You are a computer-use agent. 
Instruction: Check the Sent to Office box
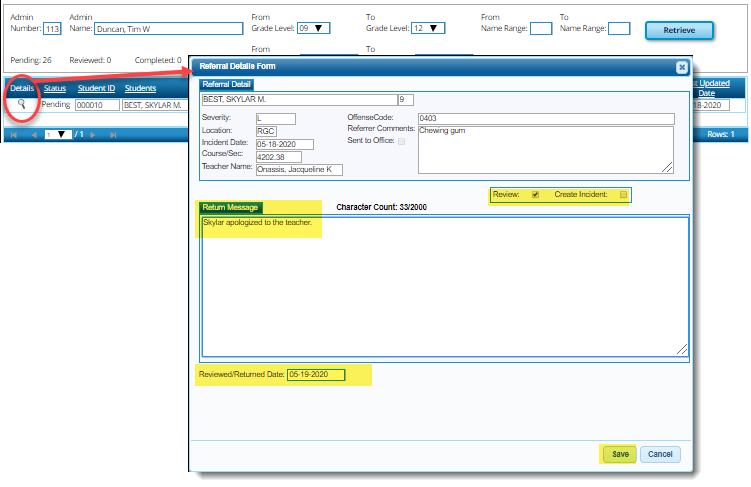(x=402, y=142)
